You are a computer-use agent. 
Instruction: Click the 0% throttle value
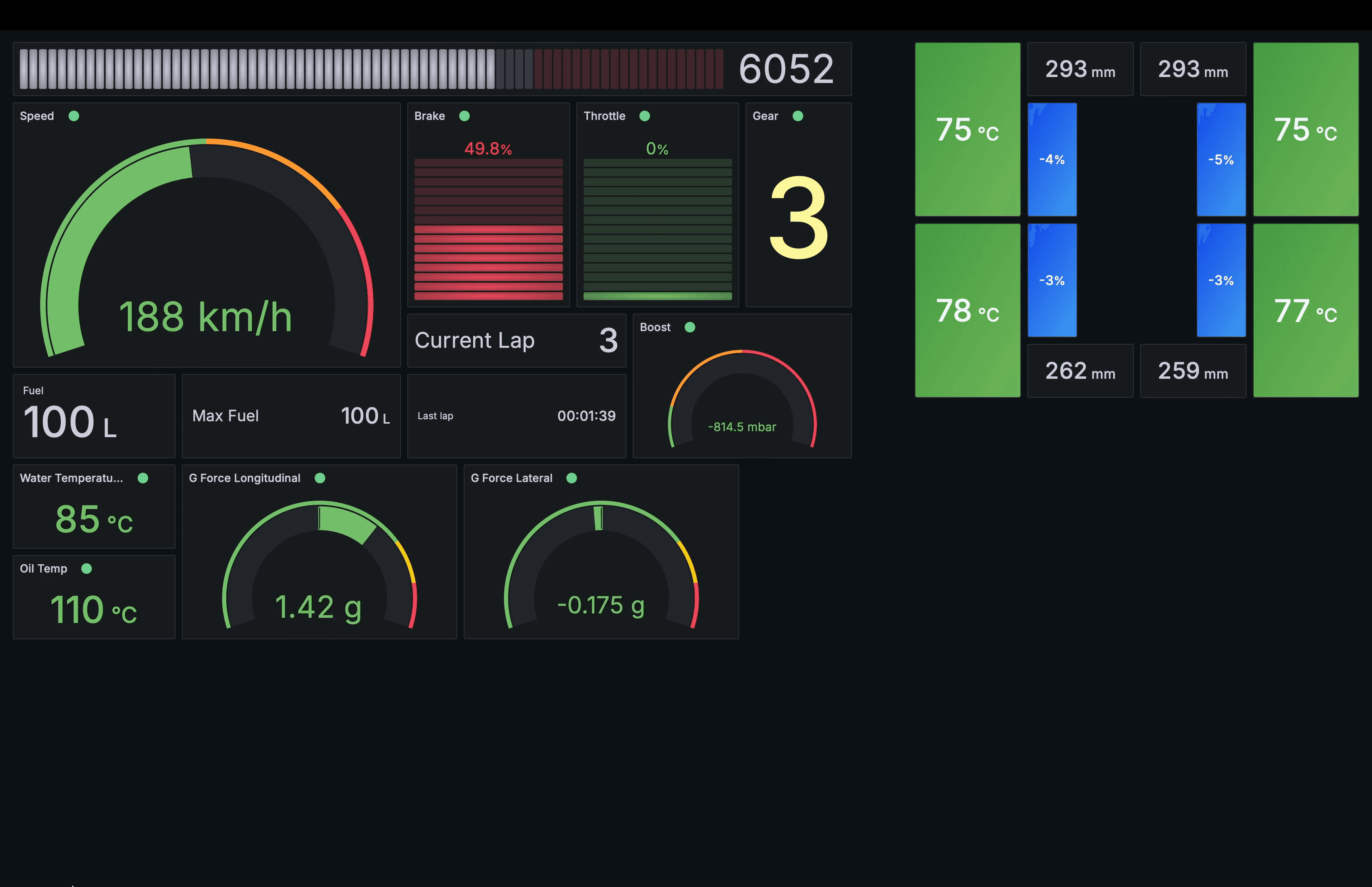(x=657, y=148)
